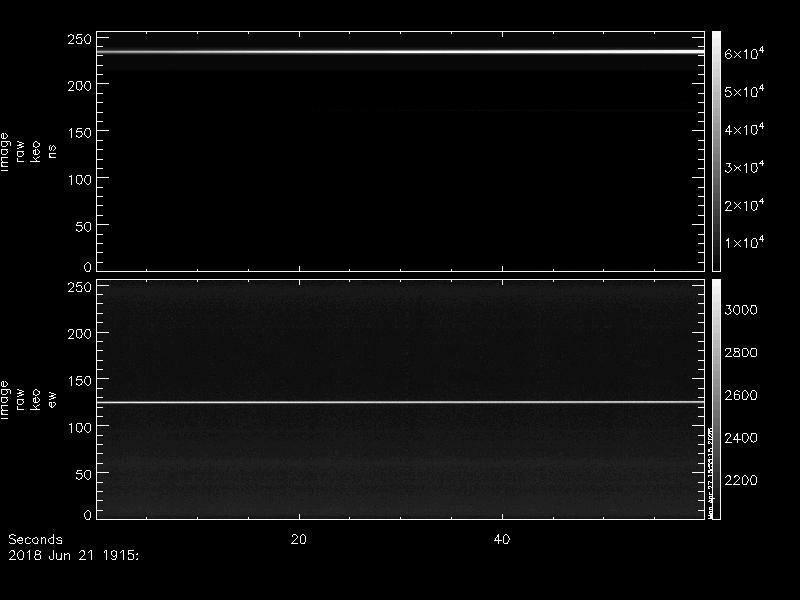Click x-axis tick label '20'
Viewport: 800px width, 600px height.
298,539
